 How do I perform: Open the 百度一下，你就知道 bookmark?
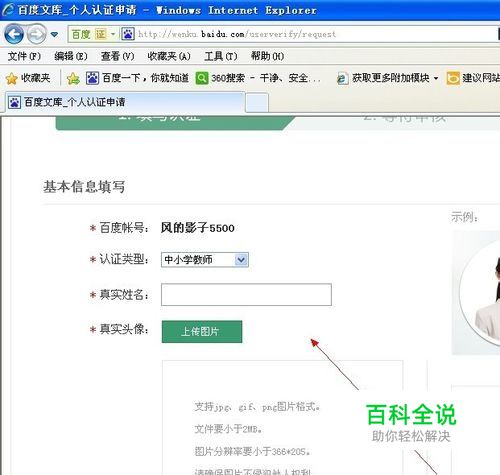137,78
